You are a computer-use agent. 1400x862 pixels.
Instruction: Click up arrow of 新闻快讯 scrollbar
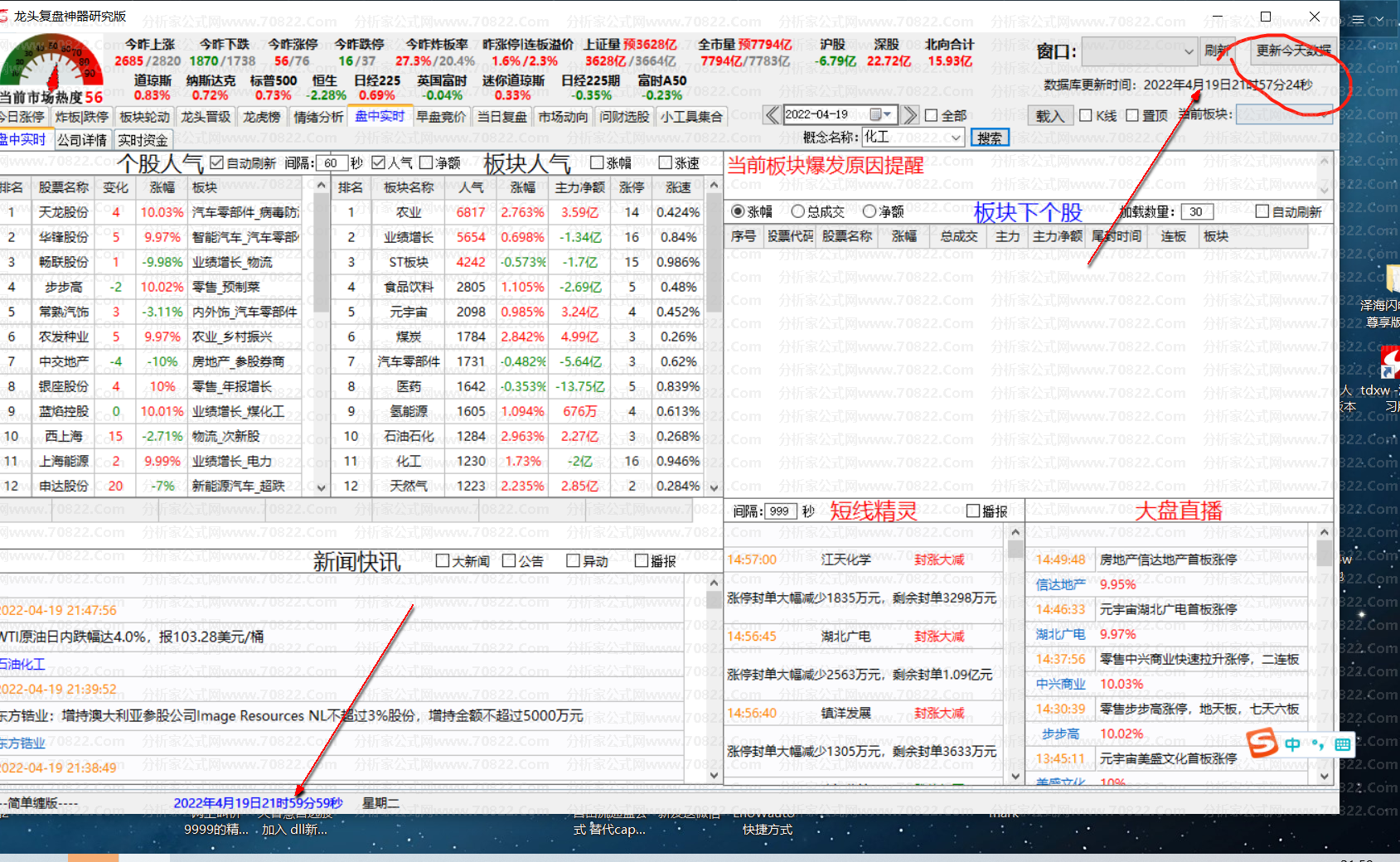(714, 583)
